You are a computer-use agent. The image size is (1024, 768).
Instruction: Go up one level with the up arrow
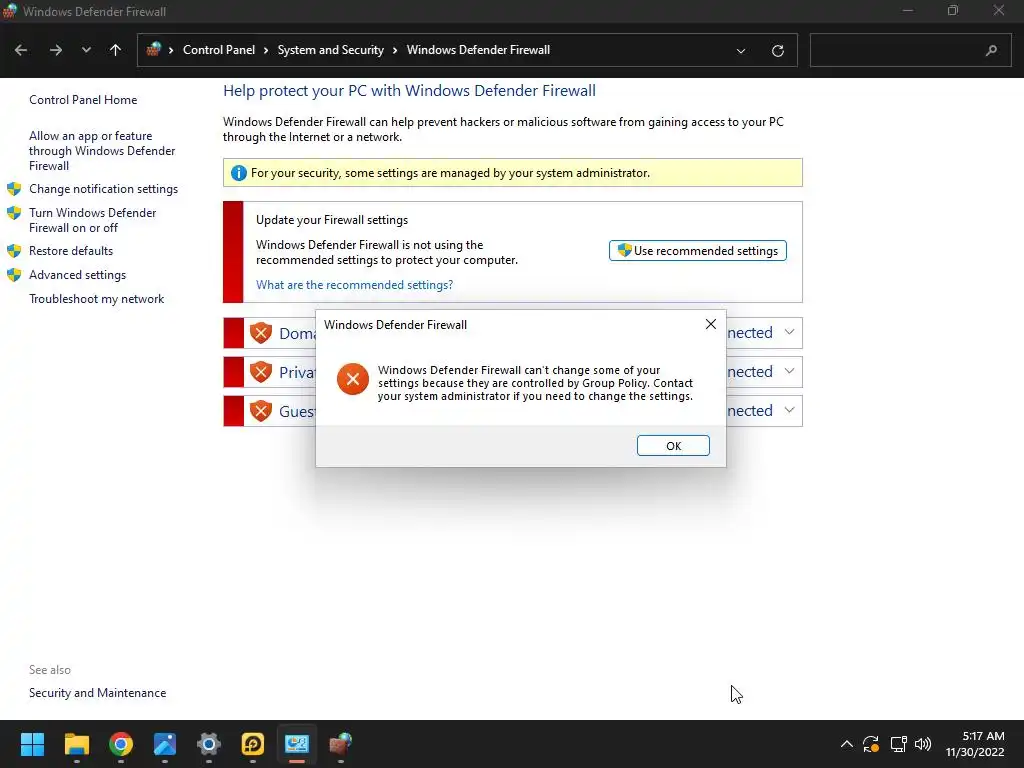point(116,50)
